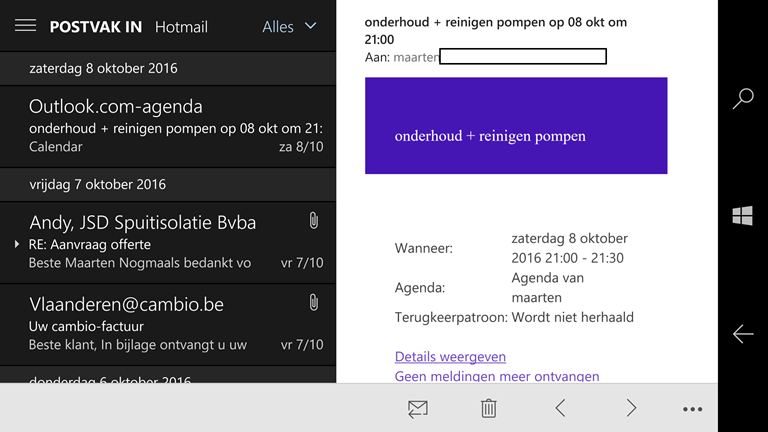The width and height of the screenshot is (768, 432).
Task: Tap the Windows Start button
Action: [x=743, y=216]
